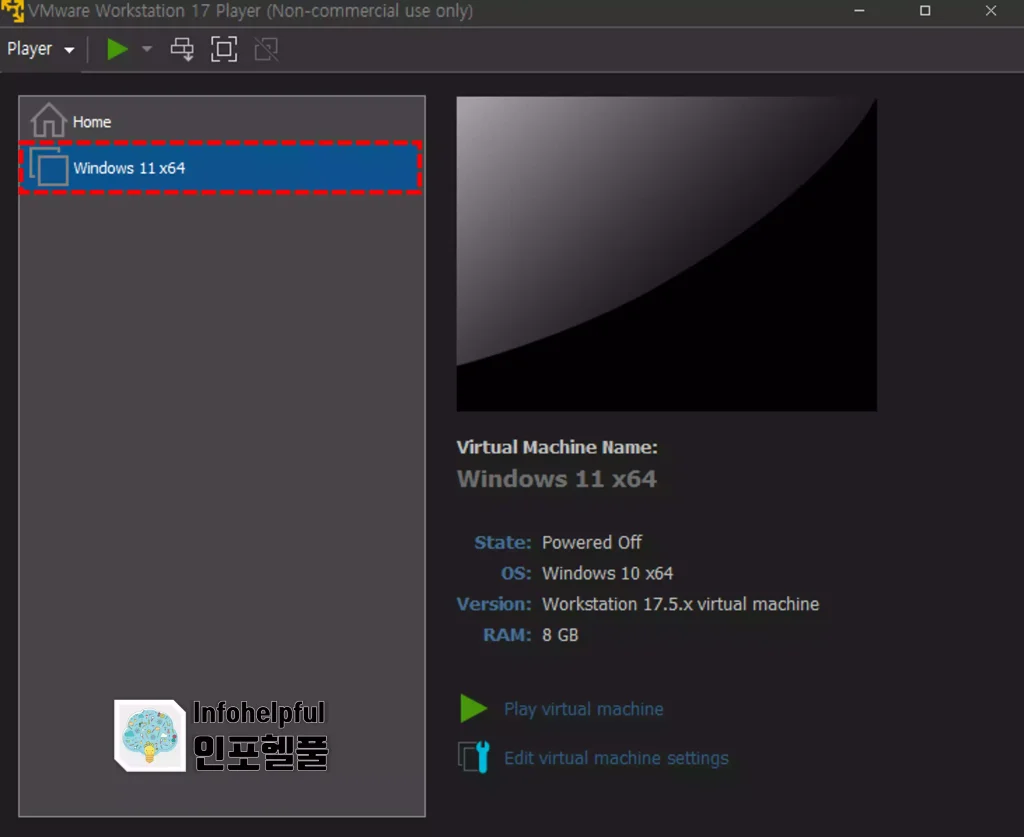Click the Home house icon

(49, 120)
